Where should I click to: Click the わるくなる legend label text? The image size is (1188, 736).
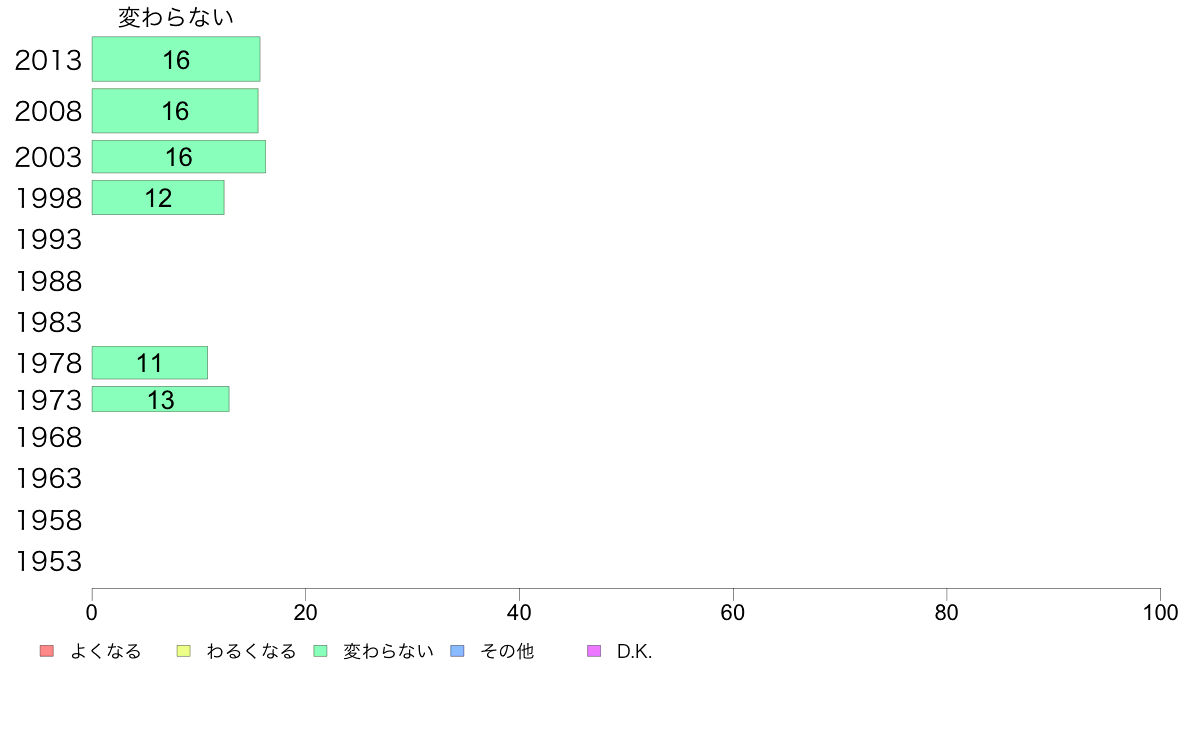tap(251, 652)
